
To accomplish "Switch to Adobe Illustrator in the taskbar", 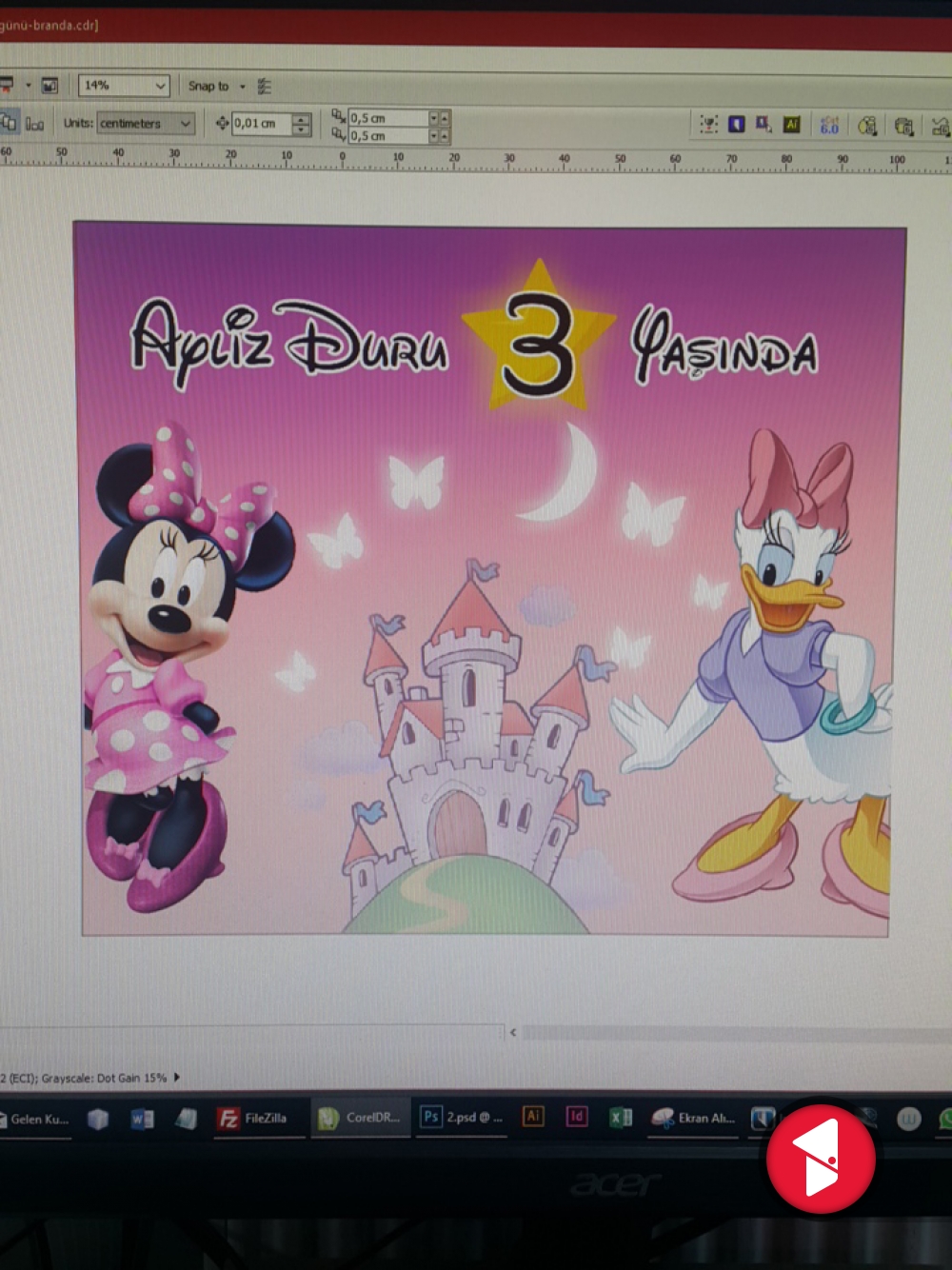I will [x=533, y=1116].
